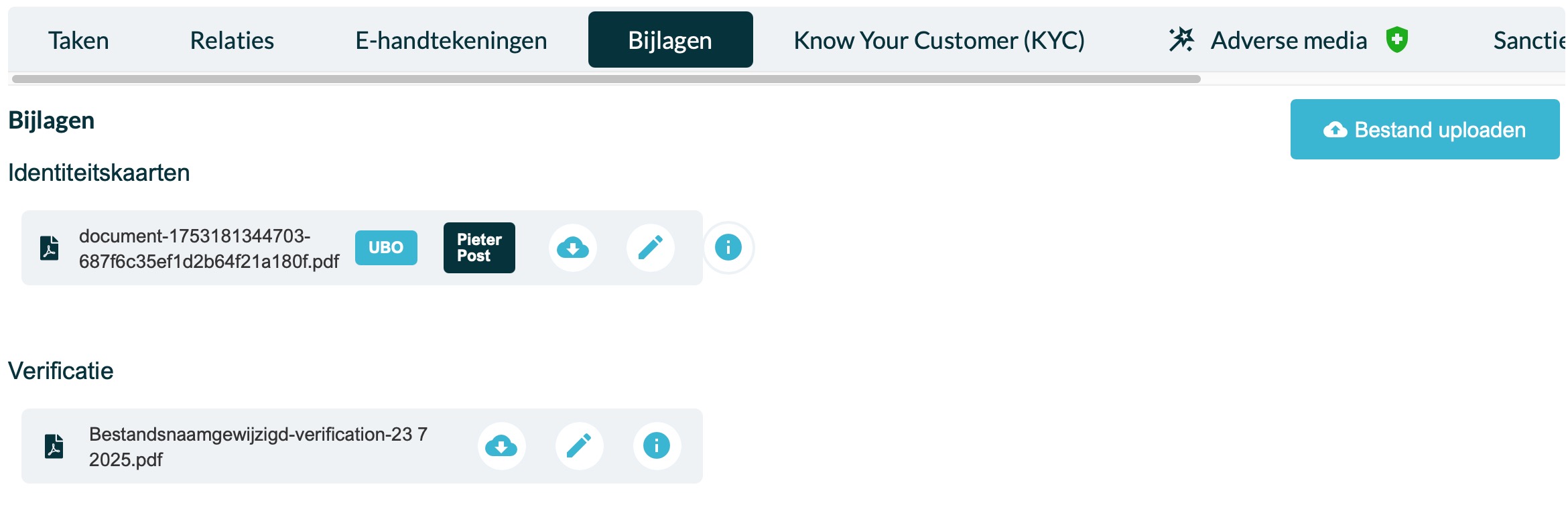Edit the identity card document entry
This screenshot has width=1568, height=505.
coord(650,248)
